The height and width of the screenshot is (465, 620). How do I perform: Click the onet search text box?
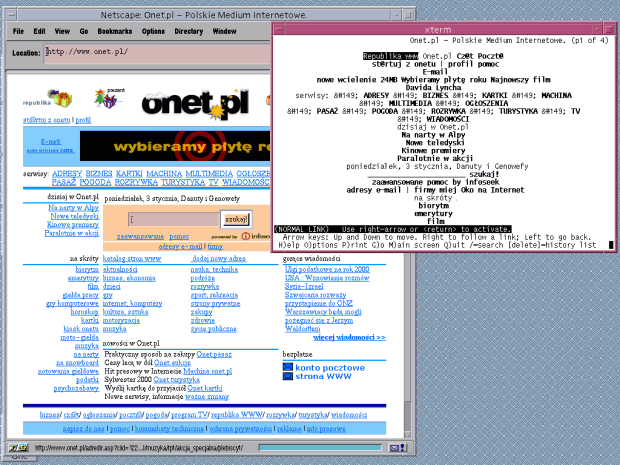[173, 219]
